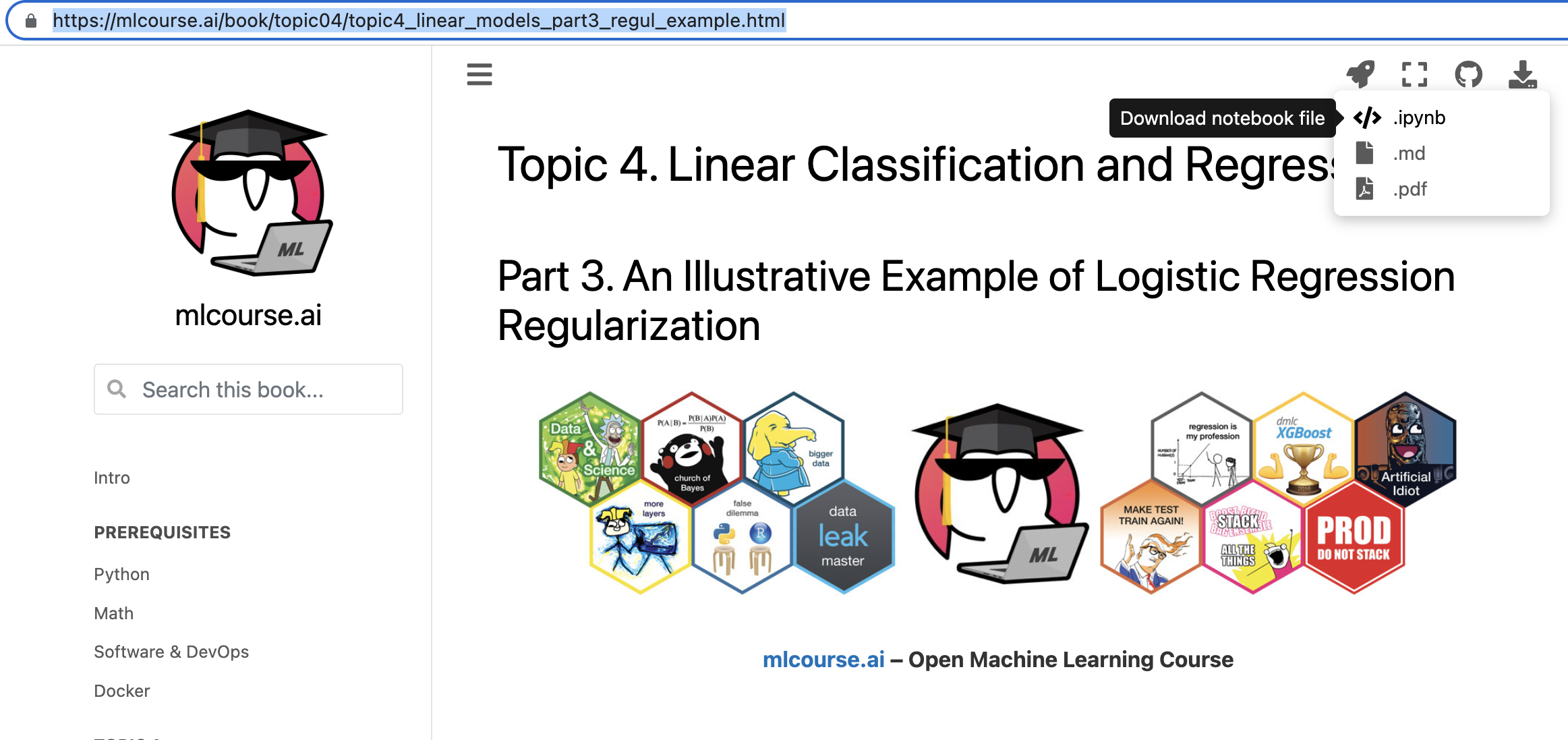Click the Data & Science hexagon sticker
Image resolution: width=1568 pixels, height=740 pixels.
tap(590, 449)
